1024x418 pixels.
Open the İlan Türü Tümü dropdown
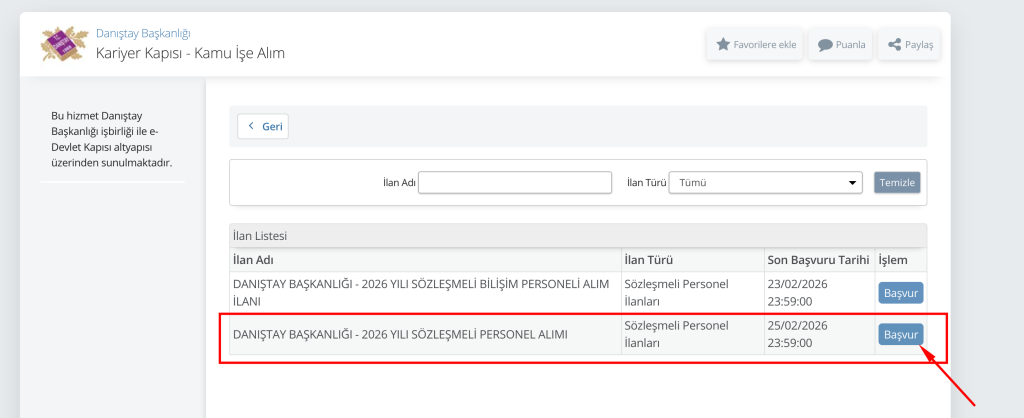coord(765,182)
